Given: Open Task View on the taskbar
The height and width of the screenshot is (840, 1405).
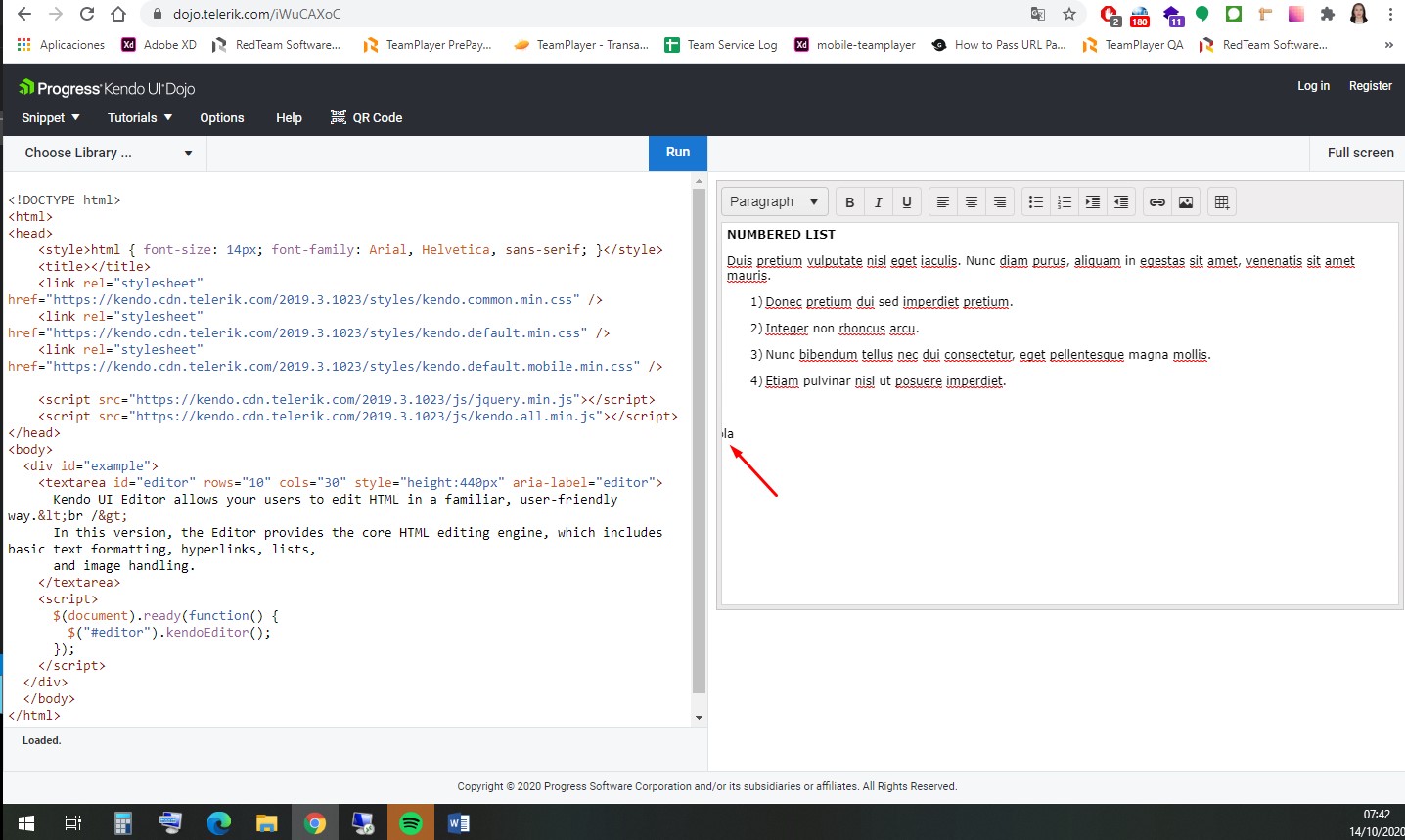Looking at the screenshot, I should [73, 823].
